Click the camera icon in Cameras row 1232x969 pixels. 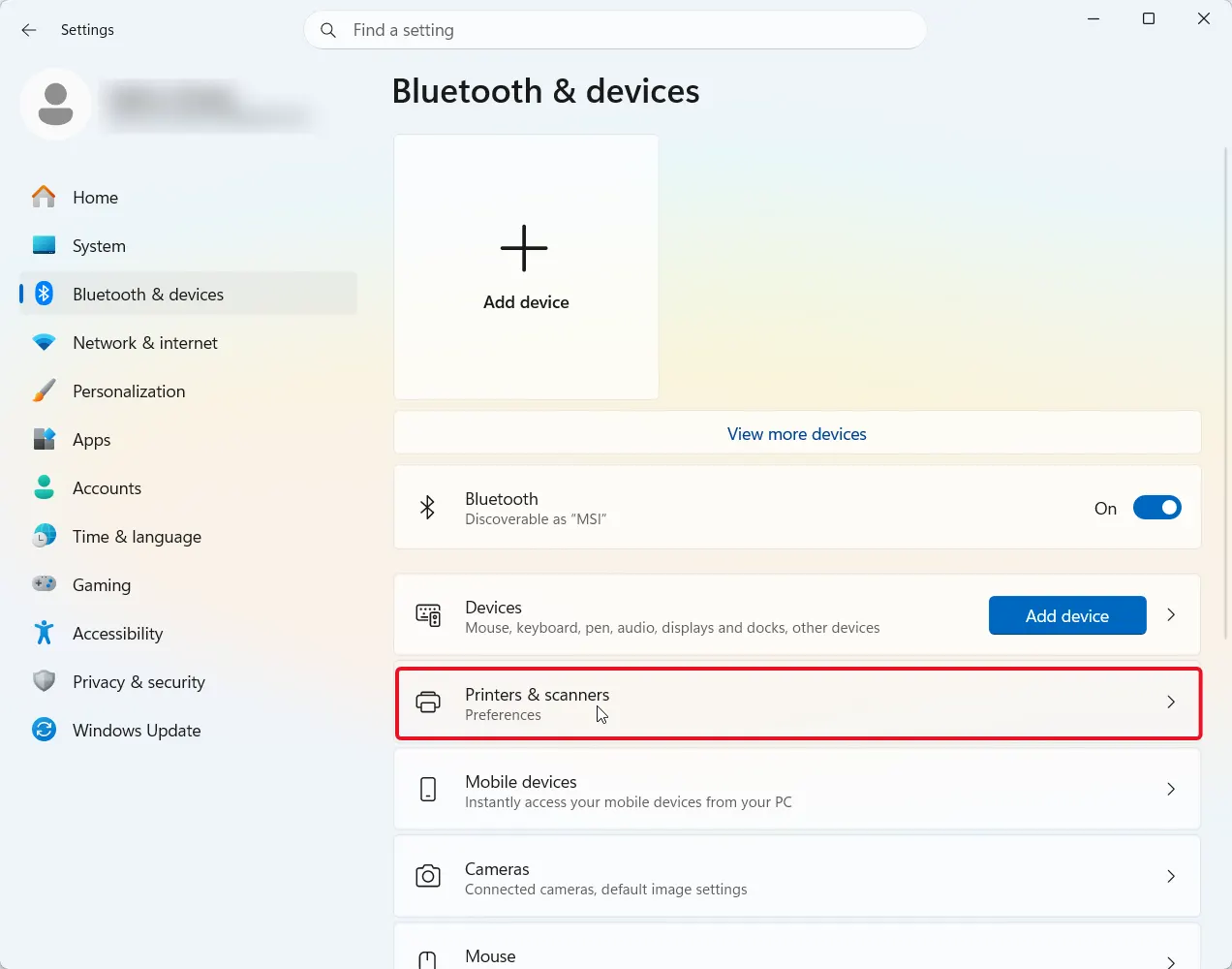coord(428,877)
